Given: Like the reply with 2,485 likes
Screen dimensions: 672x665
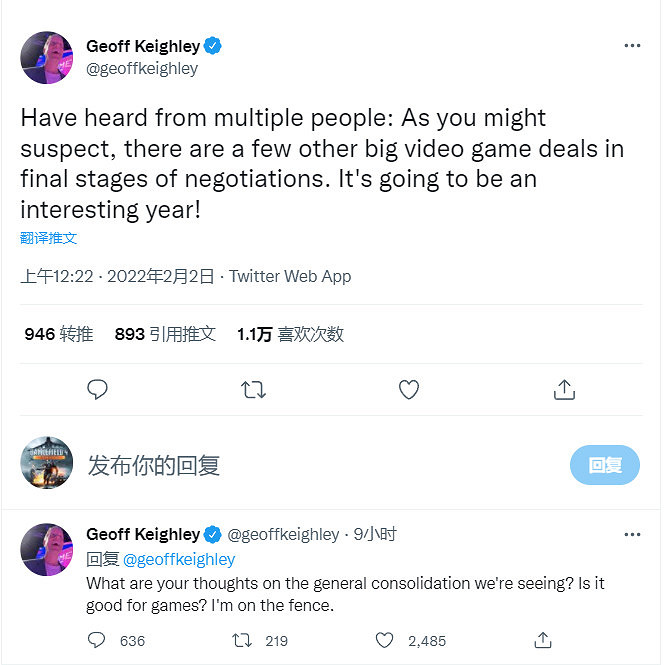Looking at the screenshot, I should 385,640.
